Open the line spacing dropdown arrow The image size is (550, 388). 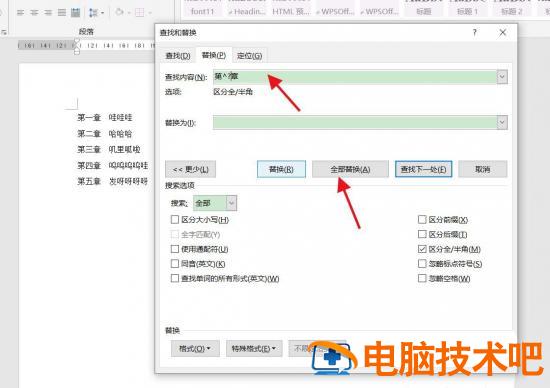102,13
